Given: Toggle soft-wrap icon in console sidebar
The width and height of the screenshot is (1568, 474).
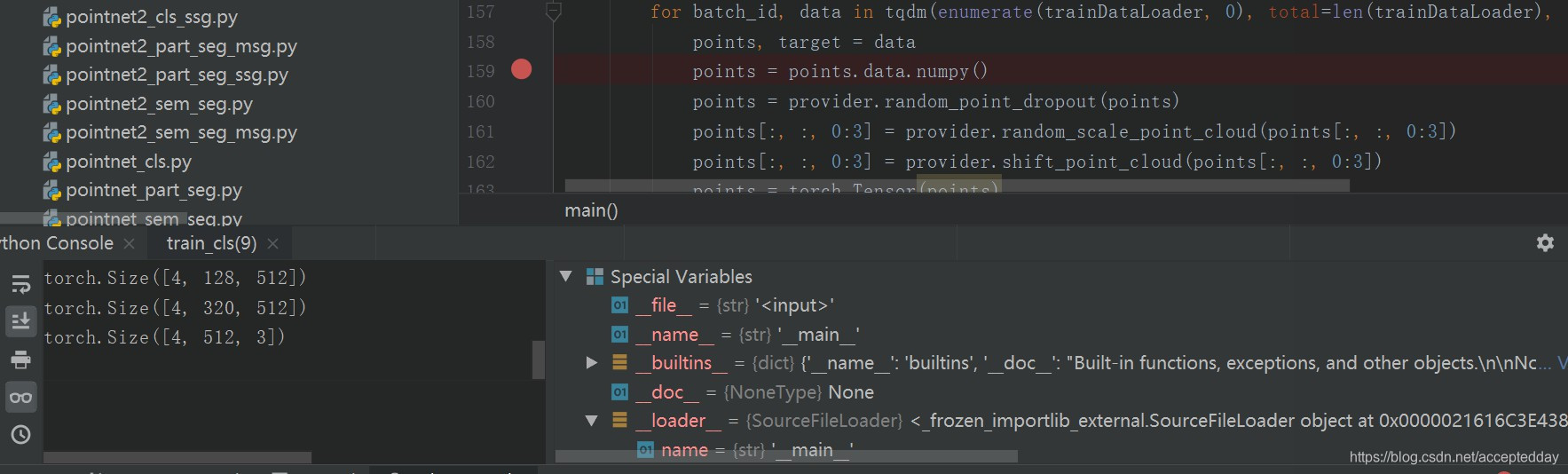Looking at the screenshot, I should click(20, 284).
